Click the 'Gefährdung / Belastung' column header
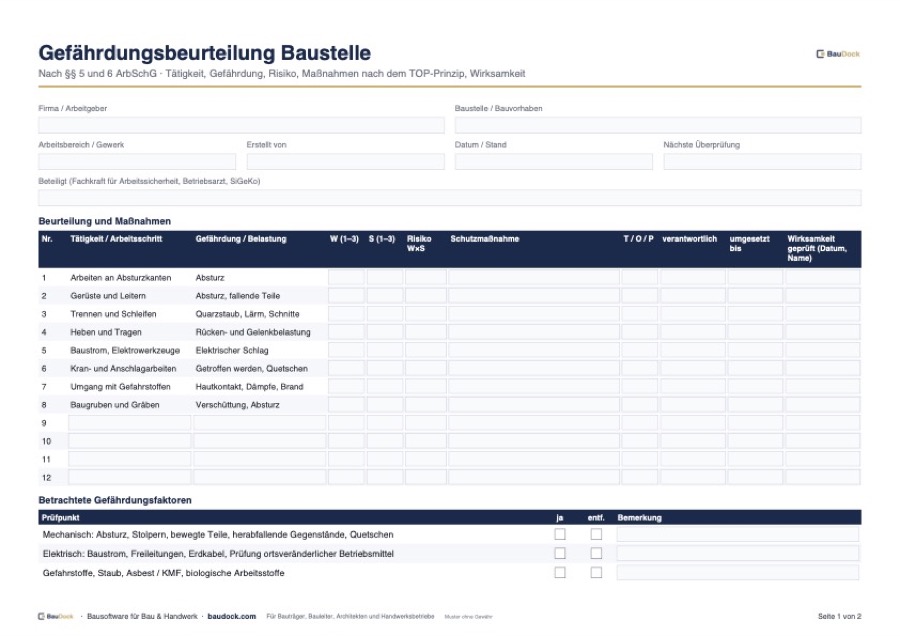Image resolution: width=900 pixels, height=636 pixels. coord(240,239)
